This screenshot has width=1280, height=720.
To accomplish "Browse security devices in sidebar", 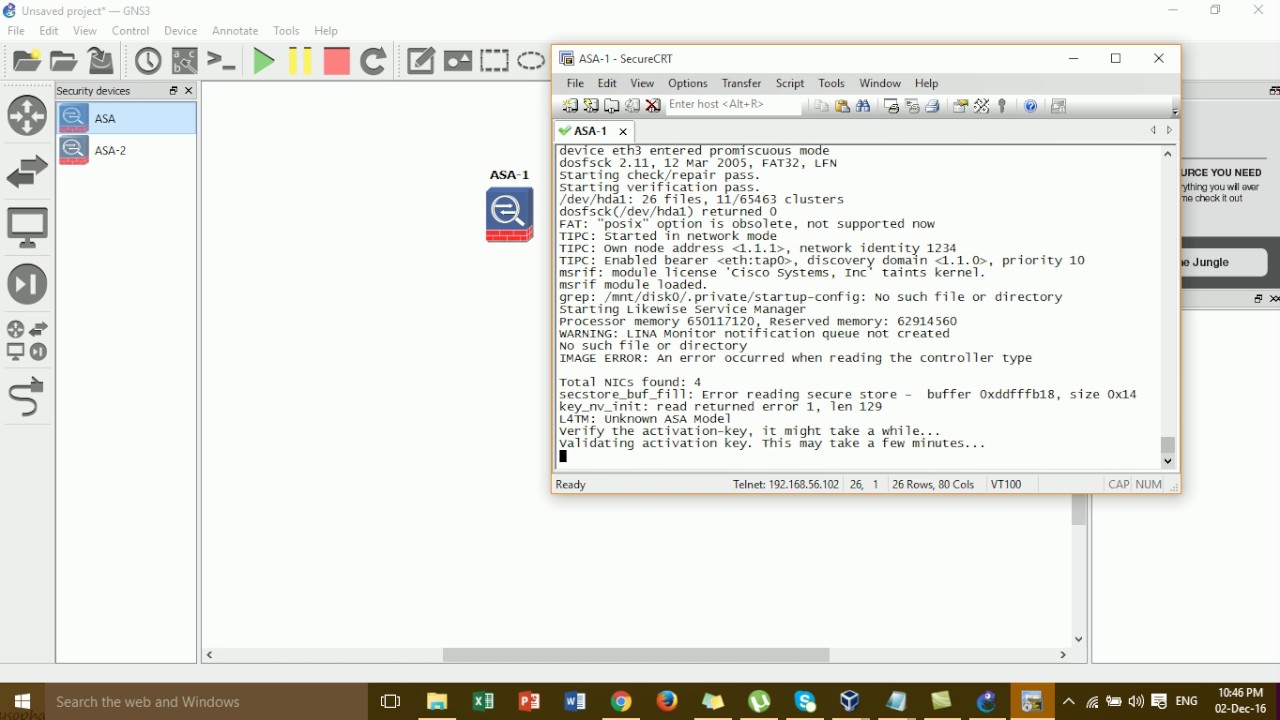I will tap(27, 284).
